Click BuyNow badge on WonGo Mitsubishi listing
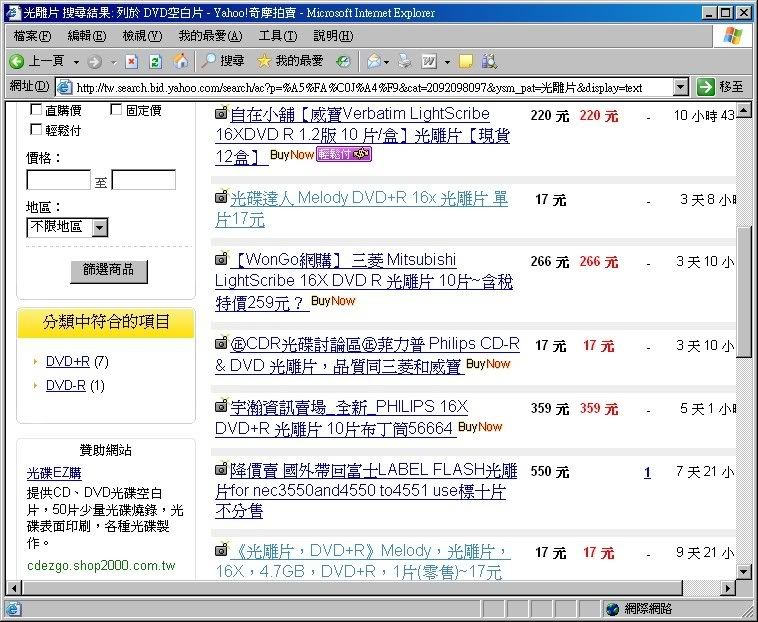Image resolution: width=758 pixels, height=622 pixels. [x=333, y=301]
